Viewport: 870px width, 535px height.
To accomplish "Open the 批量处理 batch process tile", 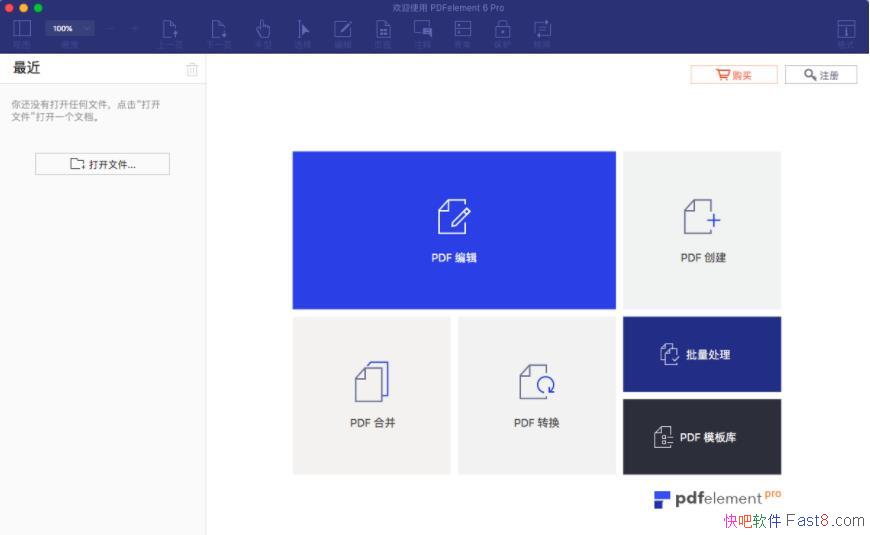I will click(702, 354).
